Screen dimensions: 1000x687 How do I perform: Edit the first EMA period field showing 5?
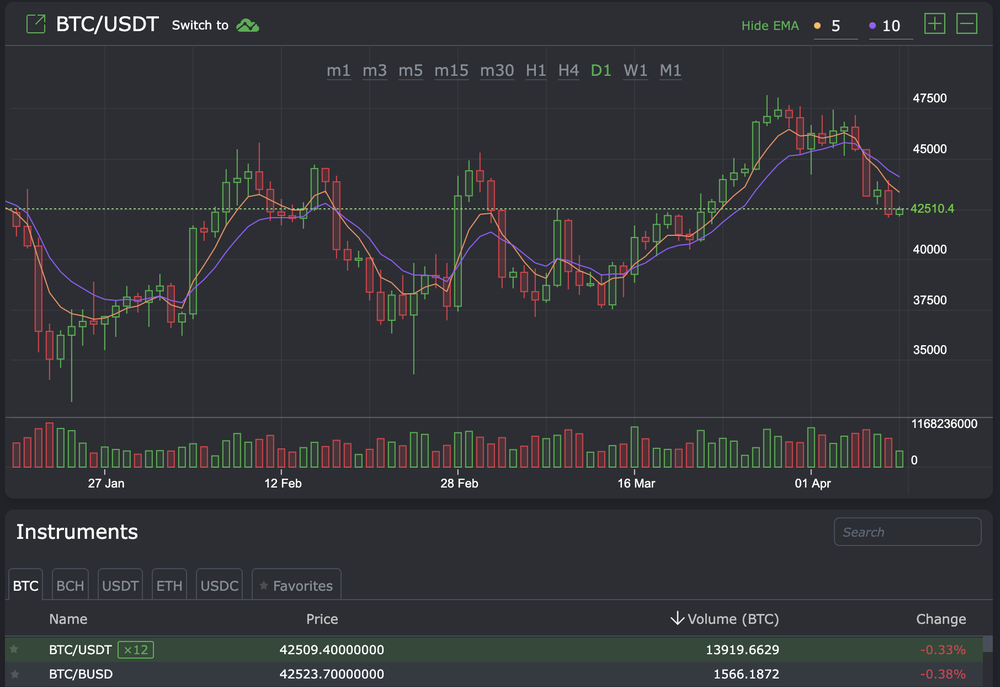pos(836,26)
